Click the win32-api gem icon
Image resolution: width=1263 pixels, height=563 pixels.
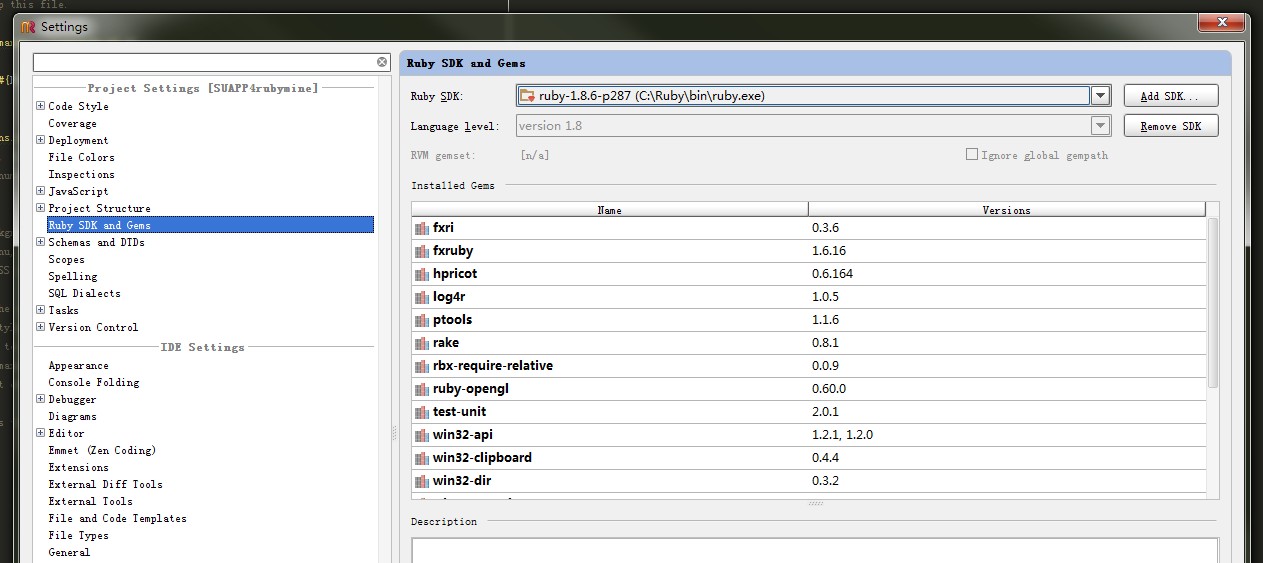(421, 435)
